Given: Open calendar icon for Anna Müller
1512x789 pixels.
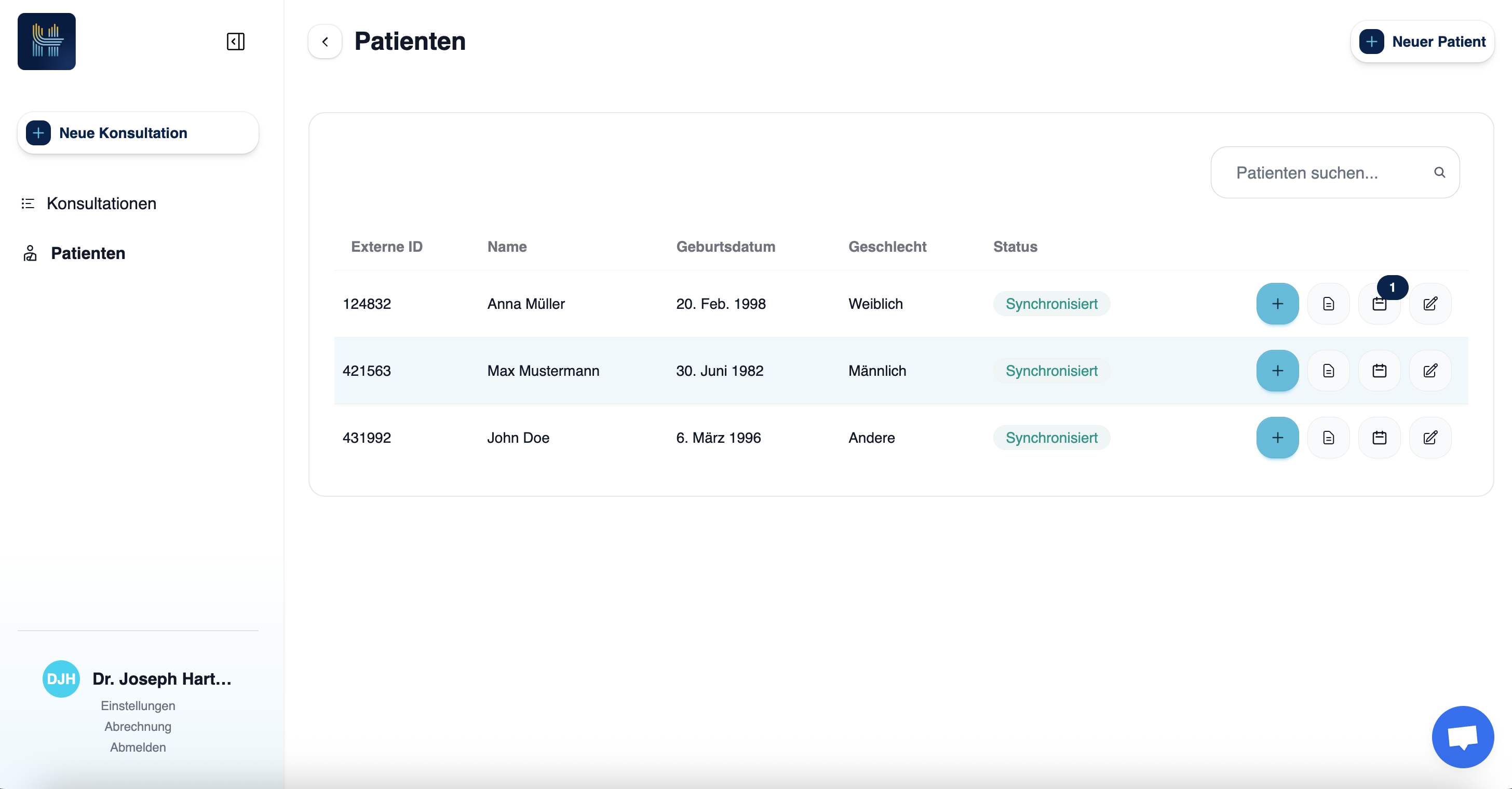Looking at the screenshot, I should click(1379, 304).
